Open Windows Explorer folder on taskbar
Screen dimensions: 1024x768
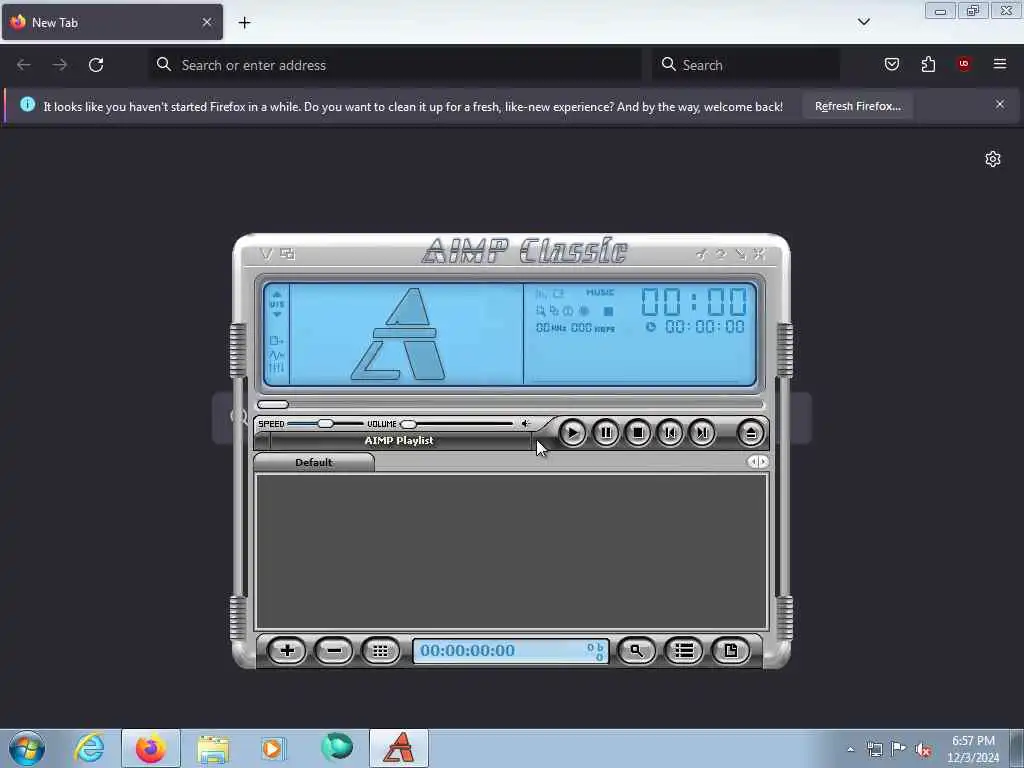point(213,748)
